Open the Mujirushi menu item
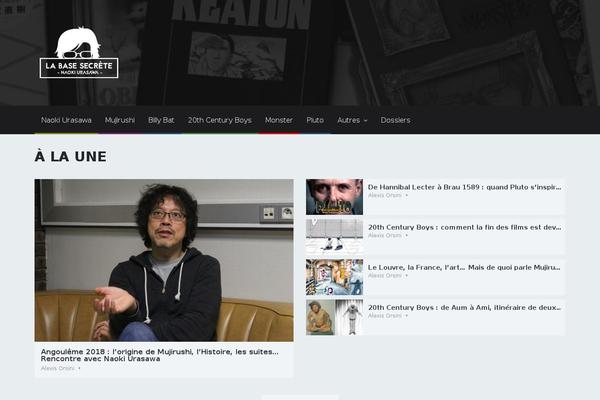 click(120, 120)
